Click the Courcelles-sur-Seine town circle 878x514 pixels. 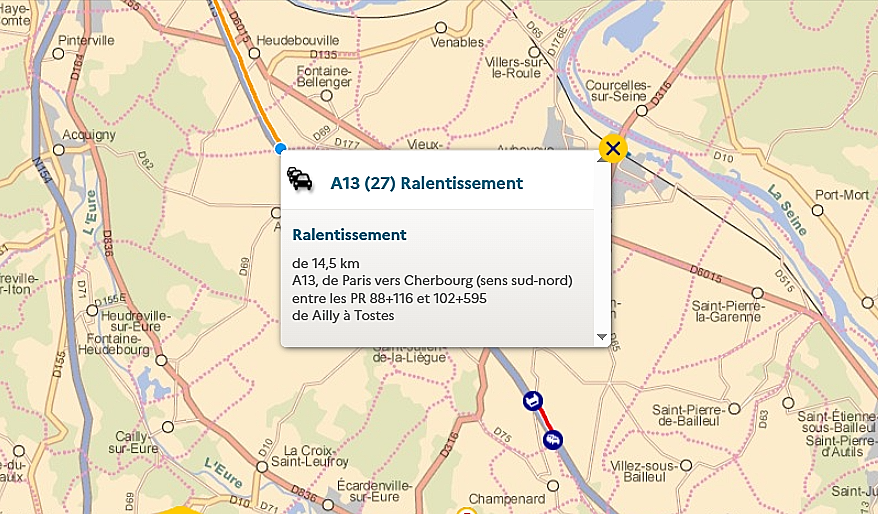coord(642,111)
